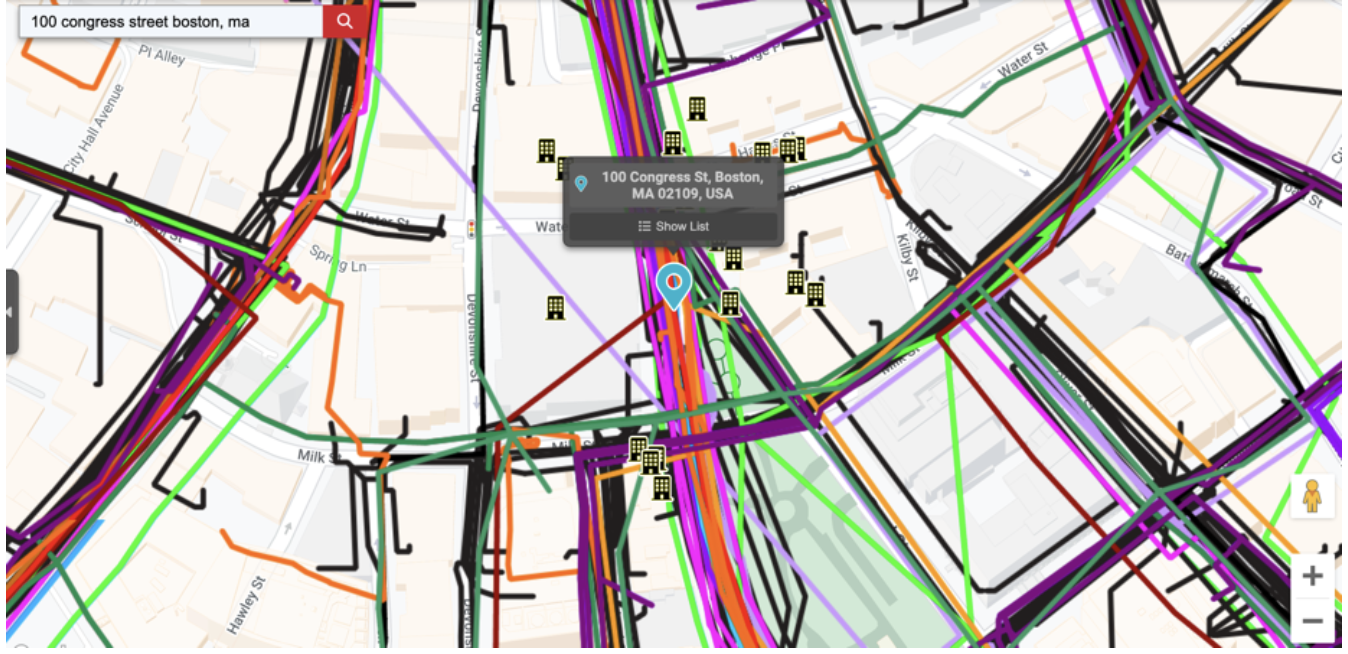Click the red search magnifier button
Image resolution: width=1348 pixels, height=654 pixels.
click(344, 21)
